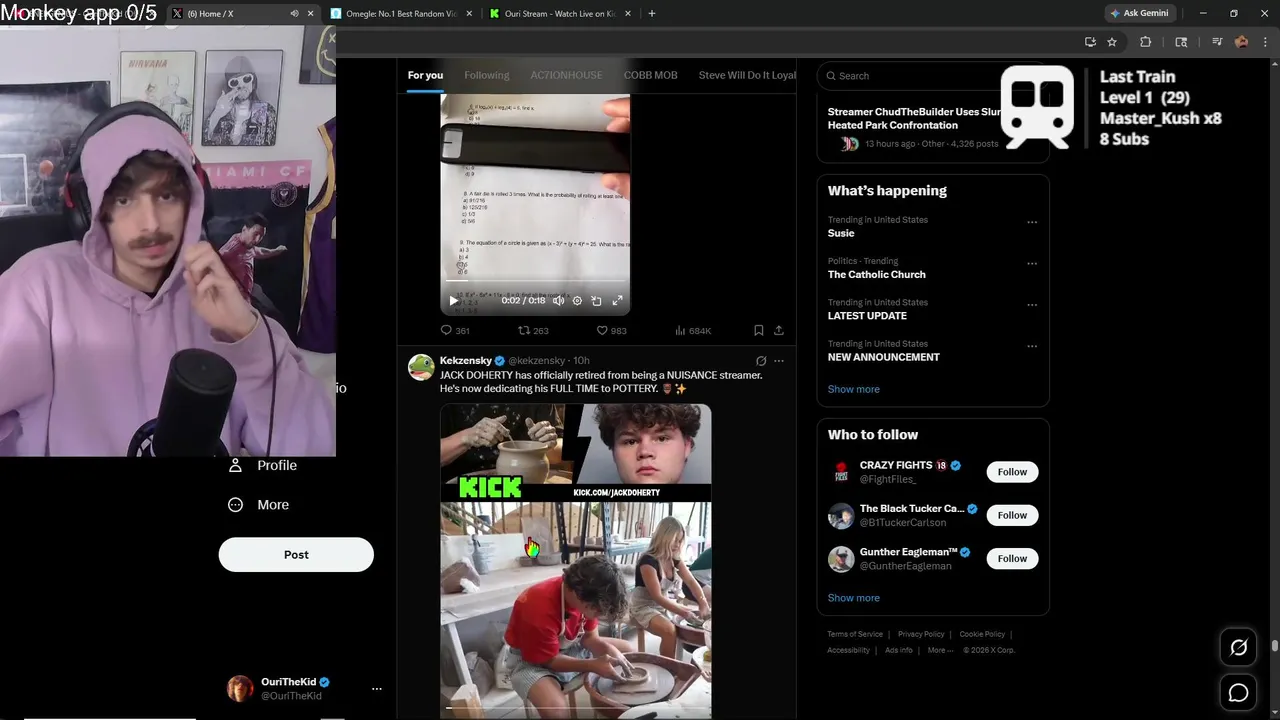The width and height of the screenshot is (1280, 720).
Task: Bookmark this page with star icon
Action: pos(1112,42)
